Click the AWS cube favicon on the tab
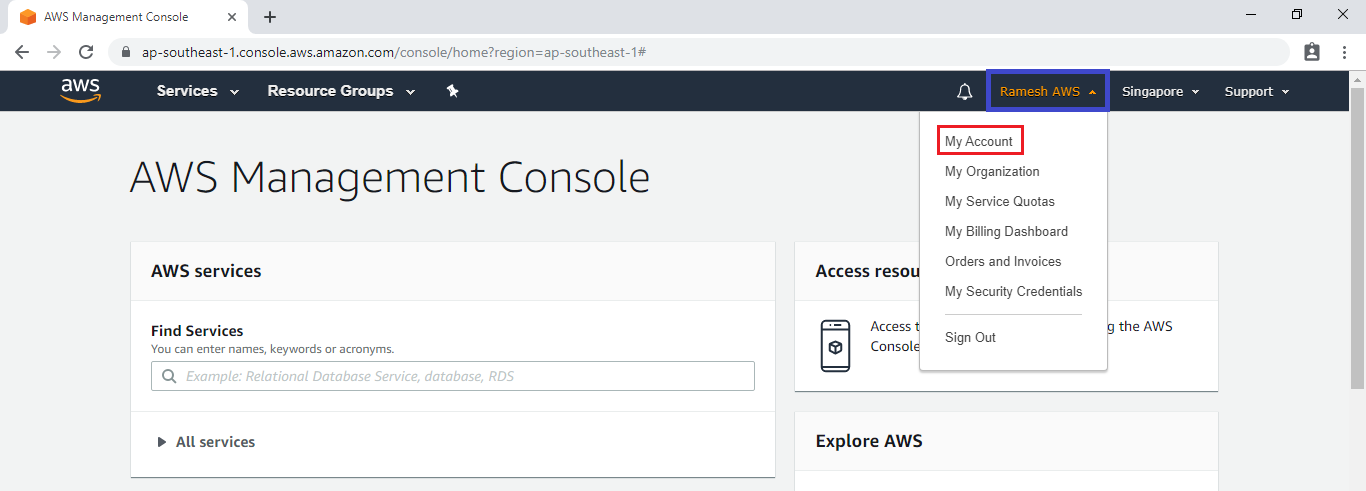 click(28, 17)
